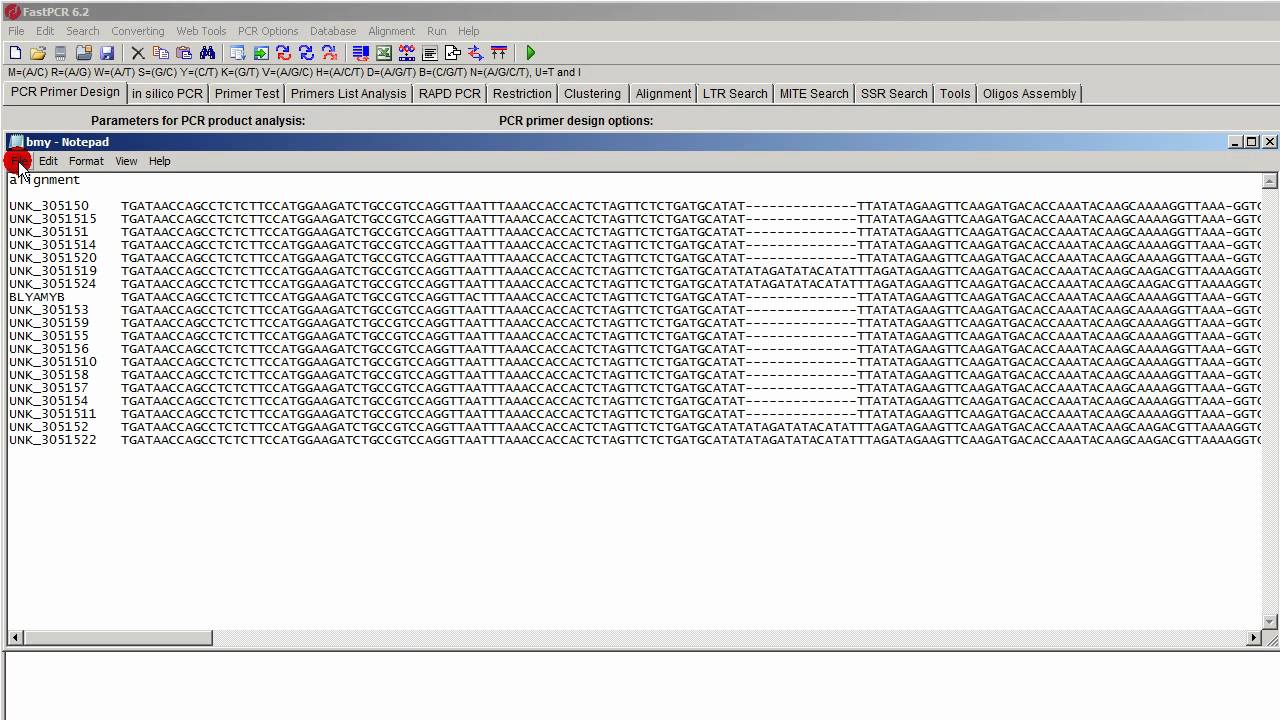The image size is (1280, 720).
Task: Click the green Run play triangle icon
Action: tap(531, 53)
